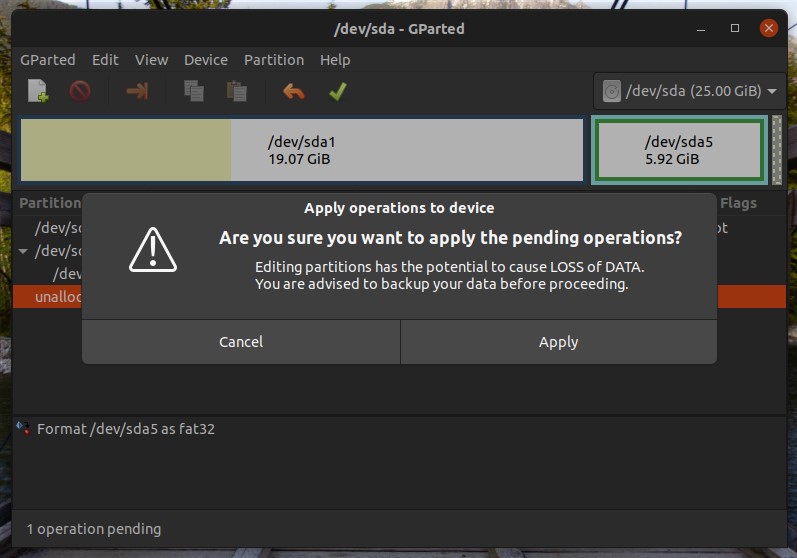
Task: Click the New partition toolbar icon
Action: [x=38, y=91]
